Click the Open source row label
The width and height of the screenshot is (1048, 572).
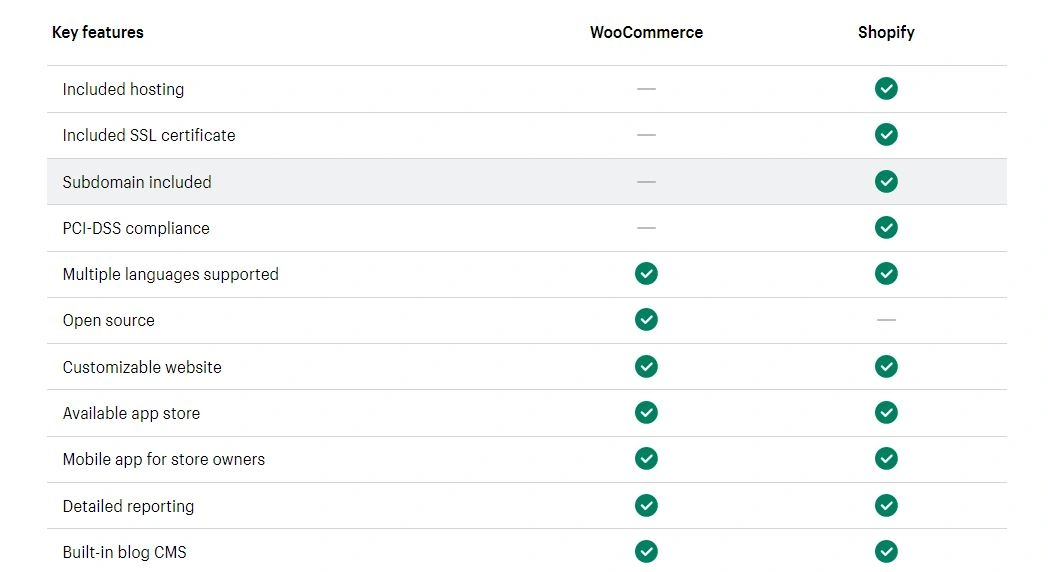click(x=108, y=321)
